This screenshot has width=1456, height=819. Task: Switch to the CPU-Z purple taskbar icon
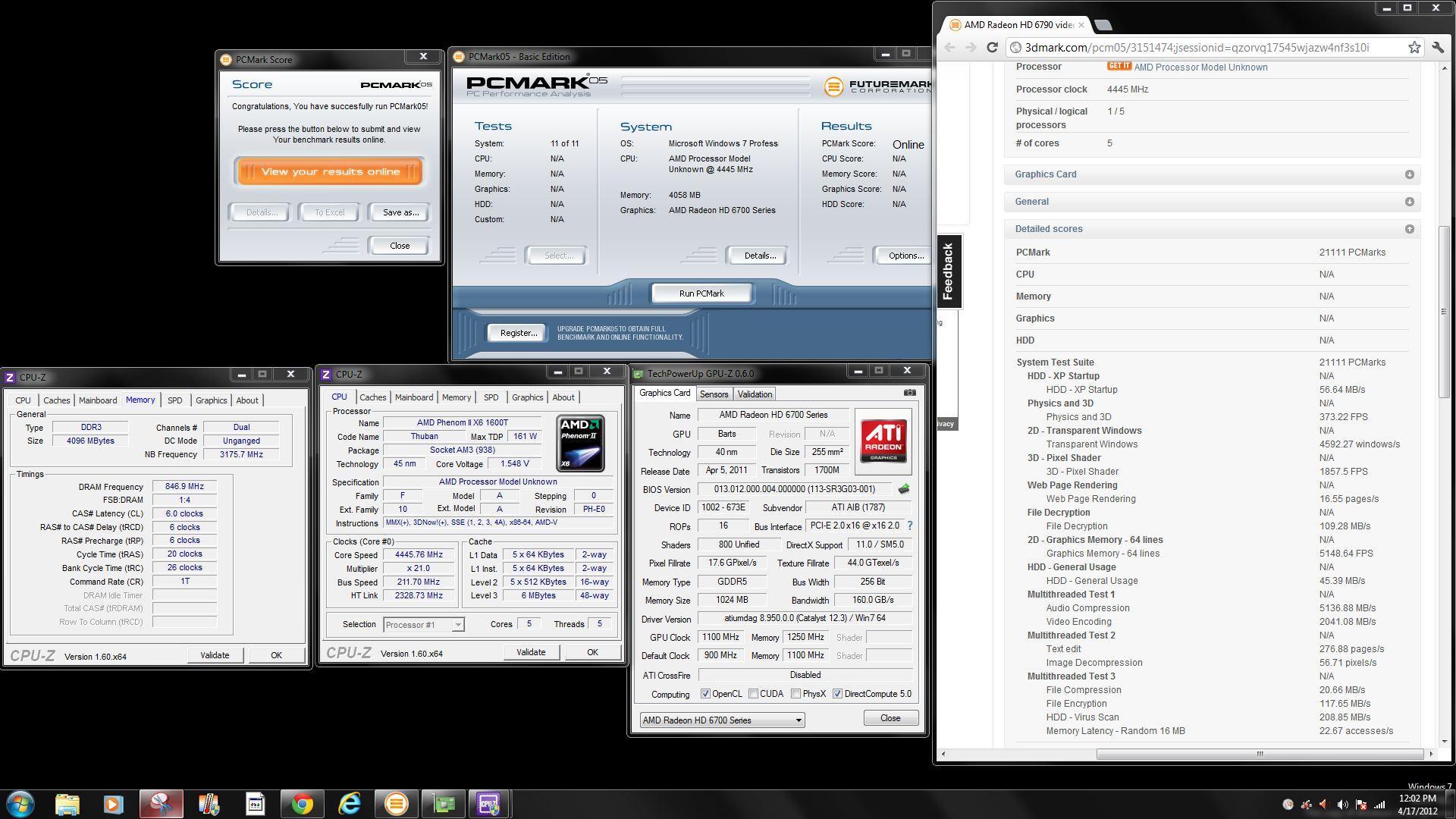(490, 804)
